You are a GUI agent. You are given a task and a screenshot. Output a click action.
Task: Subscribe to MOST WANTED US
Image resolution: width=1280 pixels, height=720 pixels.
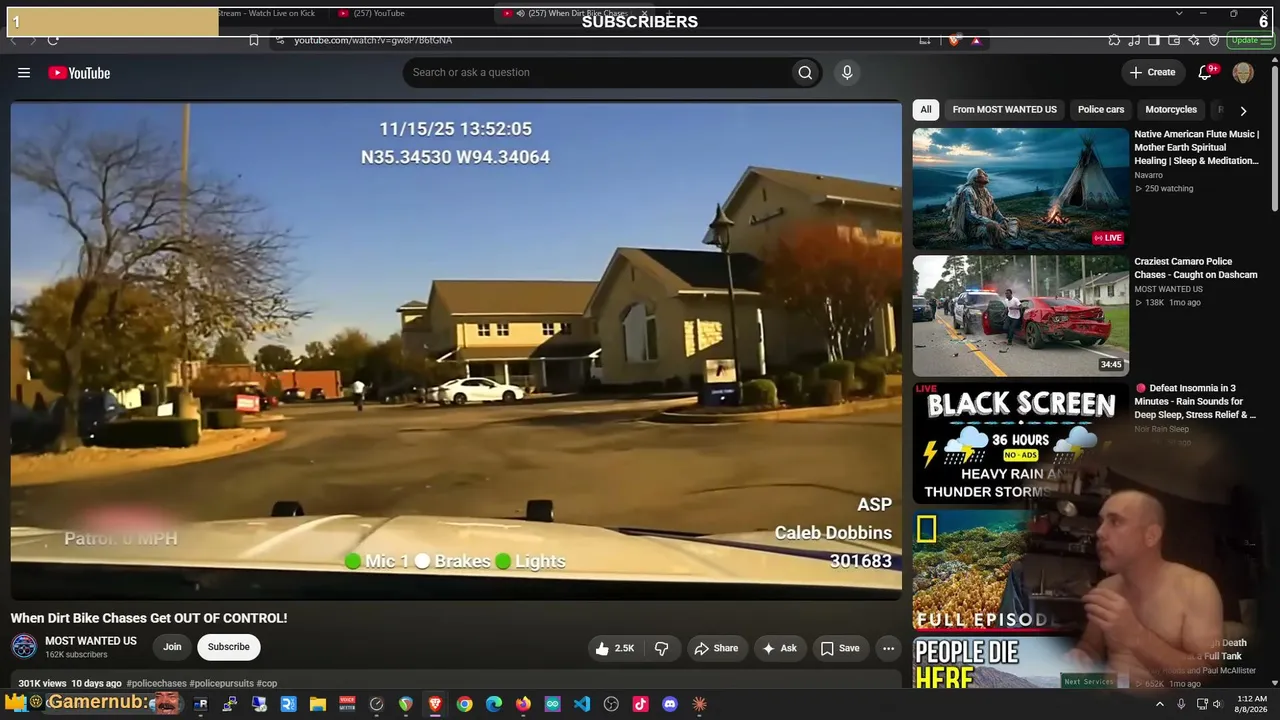[x=228, y=647]
